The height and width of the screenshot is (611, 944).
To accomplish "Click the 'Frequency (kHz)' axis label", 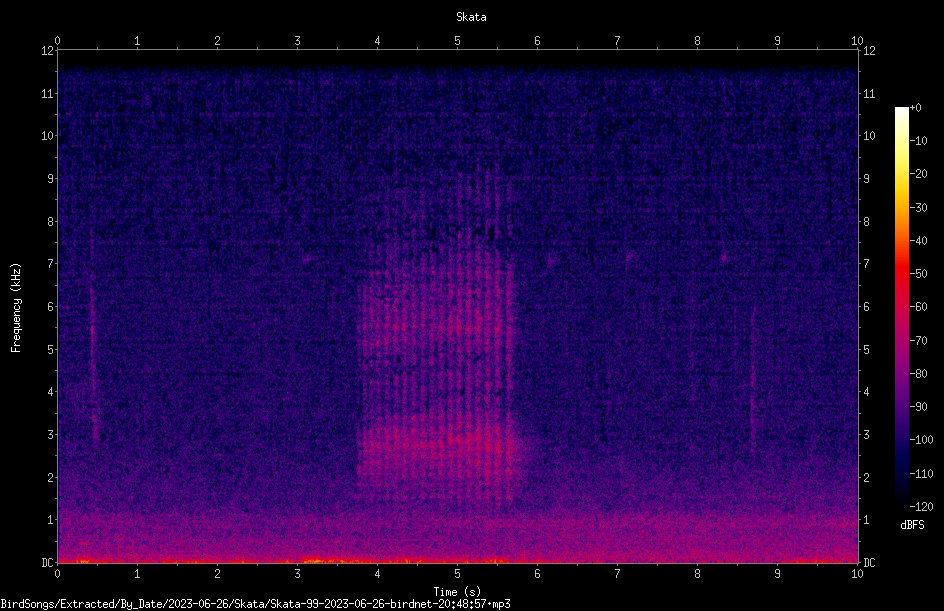I will (16, 308).
